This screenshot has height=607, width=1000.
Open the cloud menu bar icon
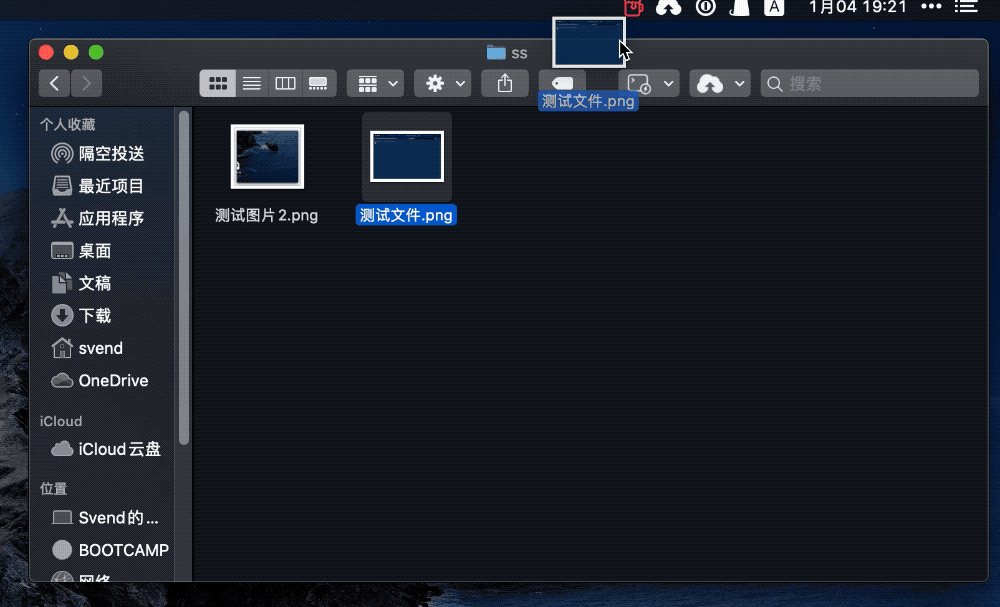point(668,7)
